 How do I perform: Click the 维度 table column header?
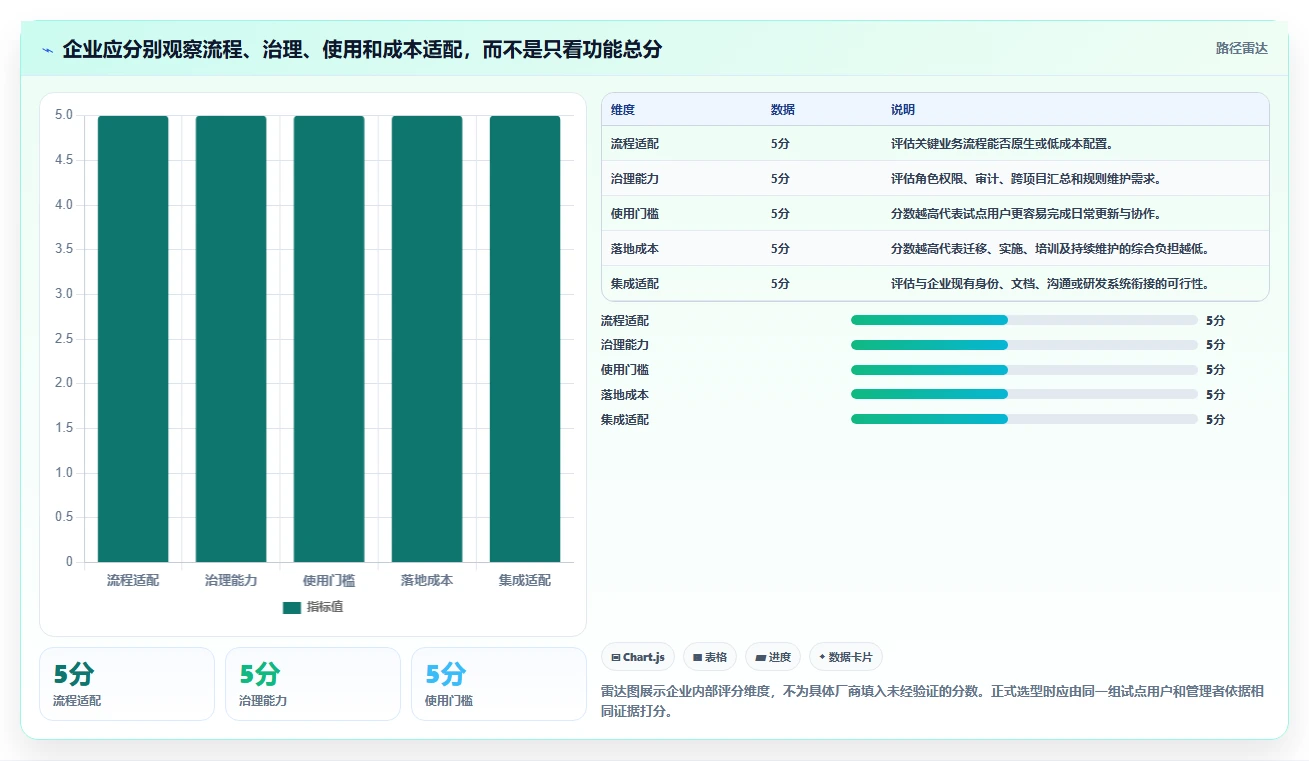click(623, 110)
